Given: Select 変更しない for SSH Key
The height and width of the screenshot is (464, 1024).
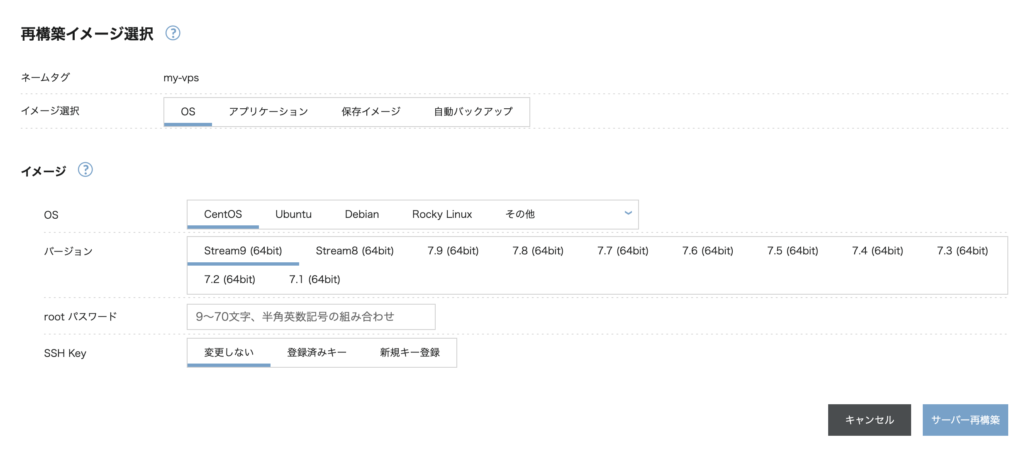Looking at the screenshot, I should tap(229, 353).
